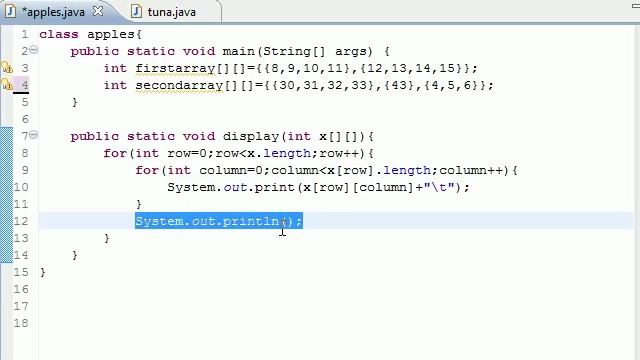Viewport: 640px width, 360px height.
Task: Collapse the display method at line 7
Action: (34, 135)
